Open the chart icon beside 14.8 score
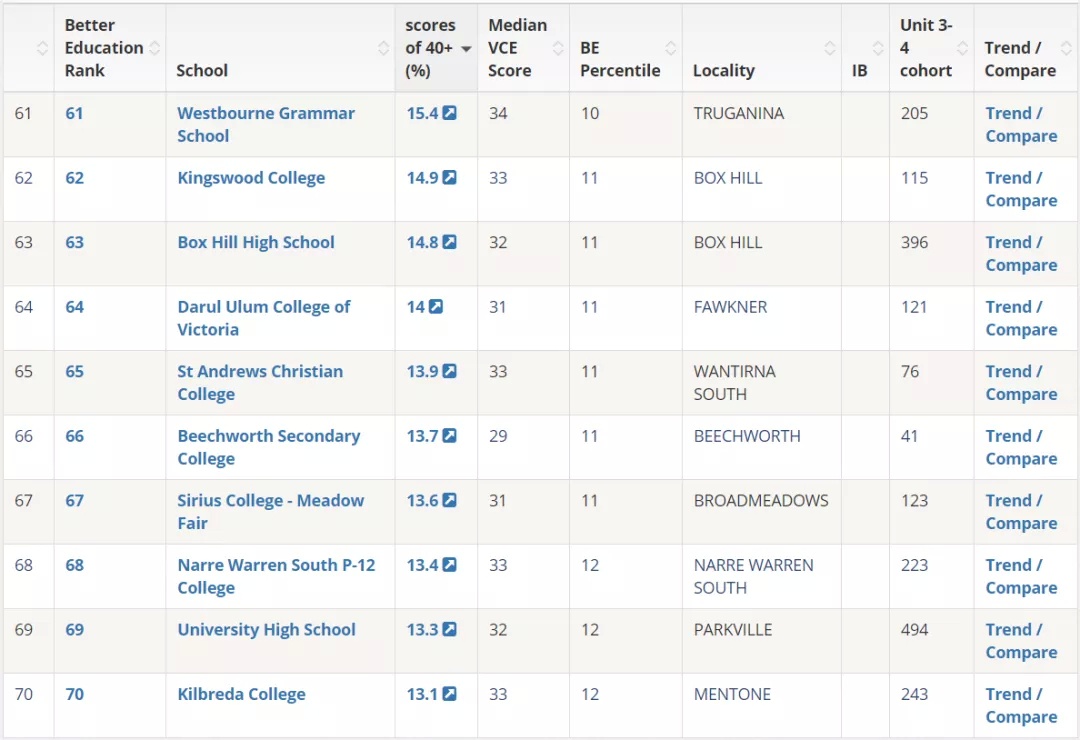 [x=449, y=242]
